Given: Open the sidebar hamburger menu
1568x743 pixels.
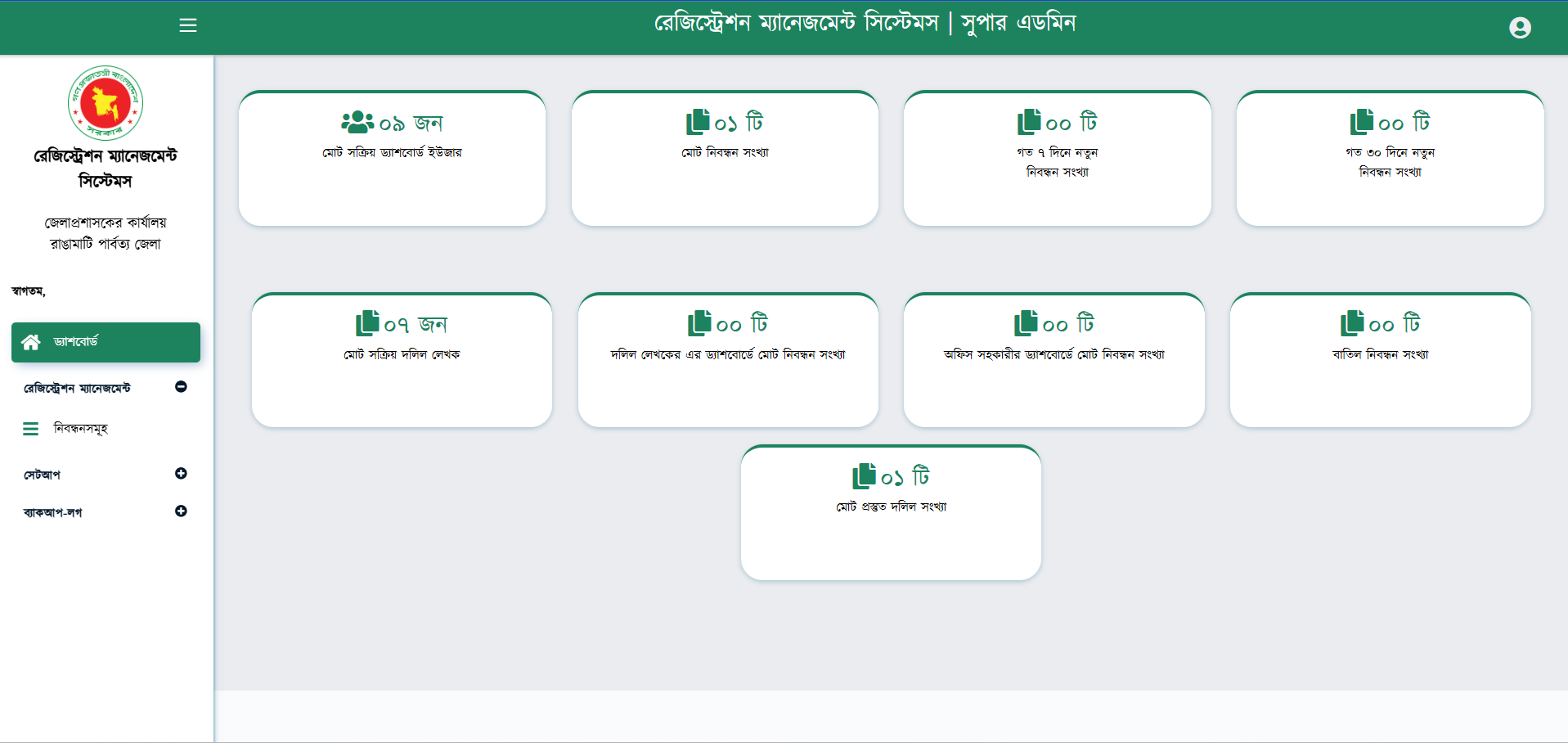Looking at the screenshot, I should pos(187,25).
